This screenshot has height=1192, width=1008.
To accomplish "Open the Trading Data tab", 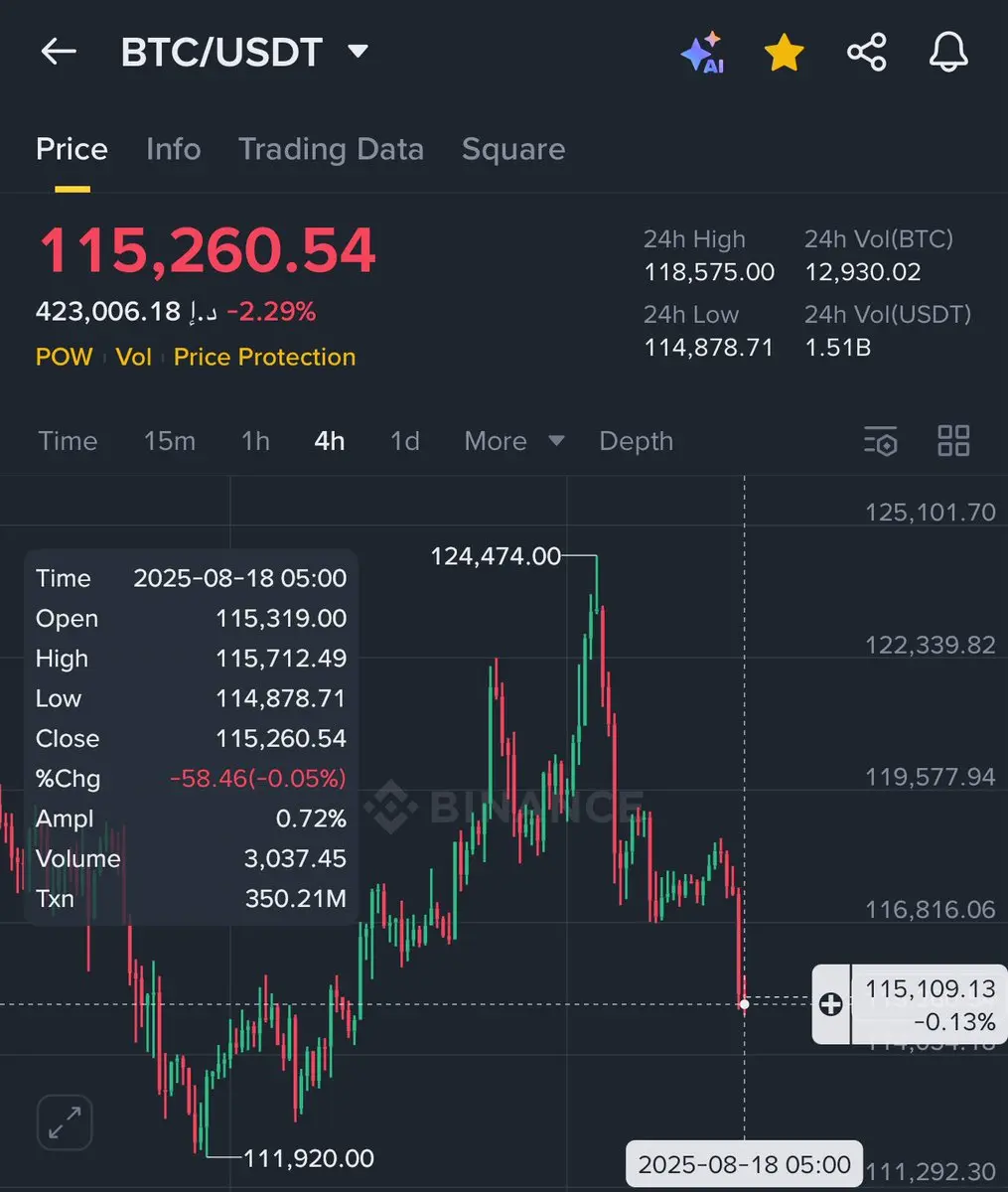I will (x=331, y=149).
